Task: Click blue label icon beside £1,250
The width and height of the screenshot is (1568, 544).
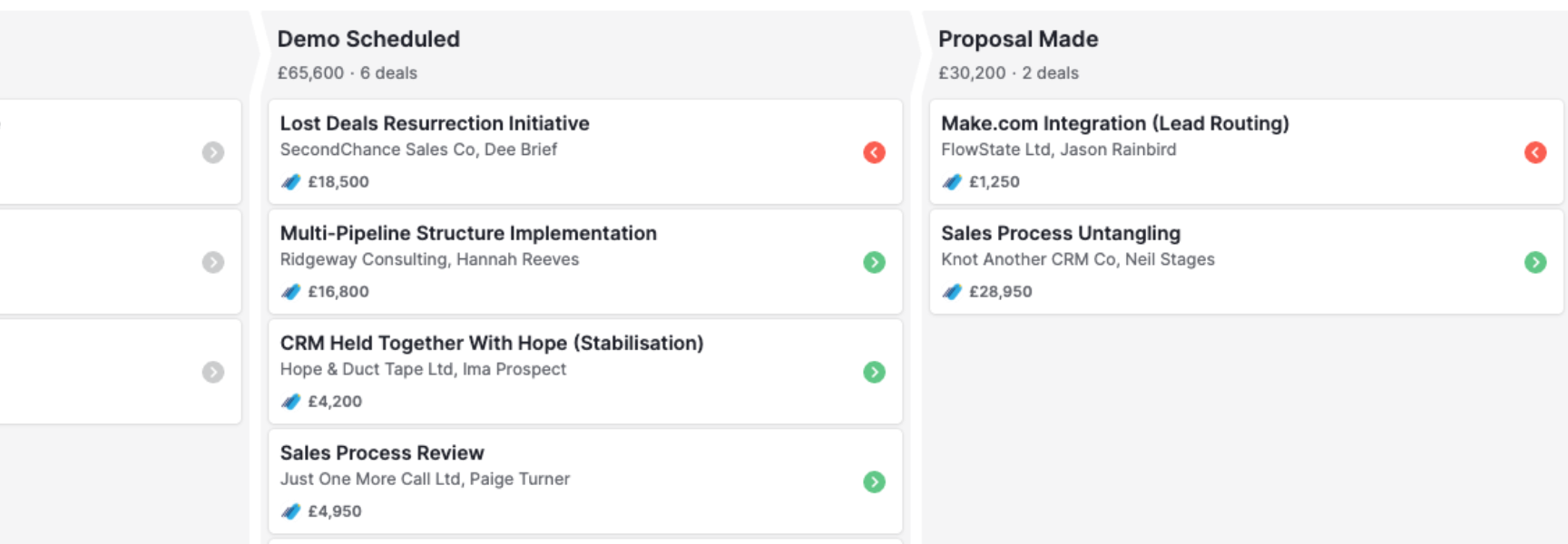Action: [x=952, y=182]
